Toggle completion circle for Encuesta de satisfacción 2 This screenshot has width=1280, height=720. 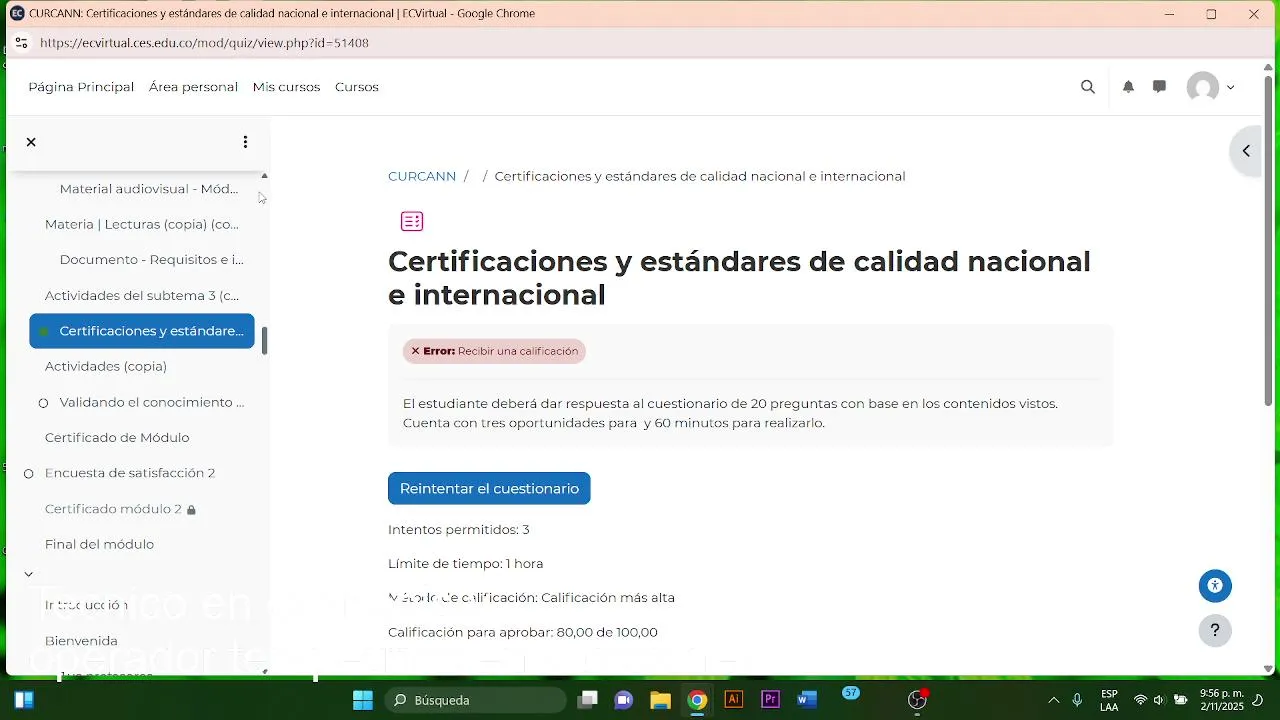pyautogui.click(x=29, y=474)
